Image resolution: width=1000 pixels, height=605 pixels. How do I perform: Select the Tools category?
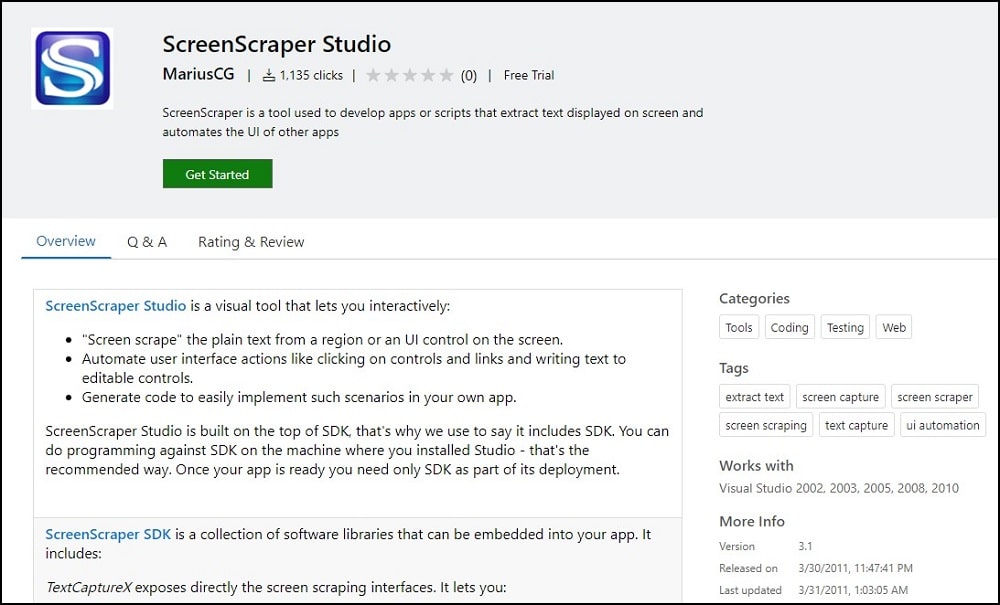(739, 327)
